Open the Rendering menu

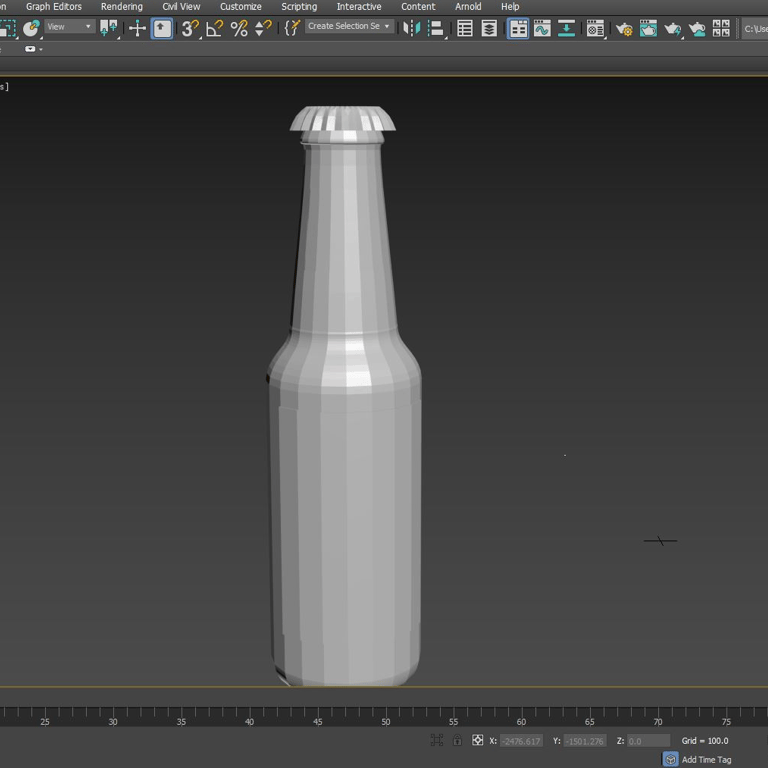(x=121, y=7)
